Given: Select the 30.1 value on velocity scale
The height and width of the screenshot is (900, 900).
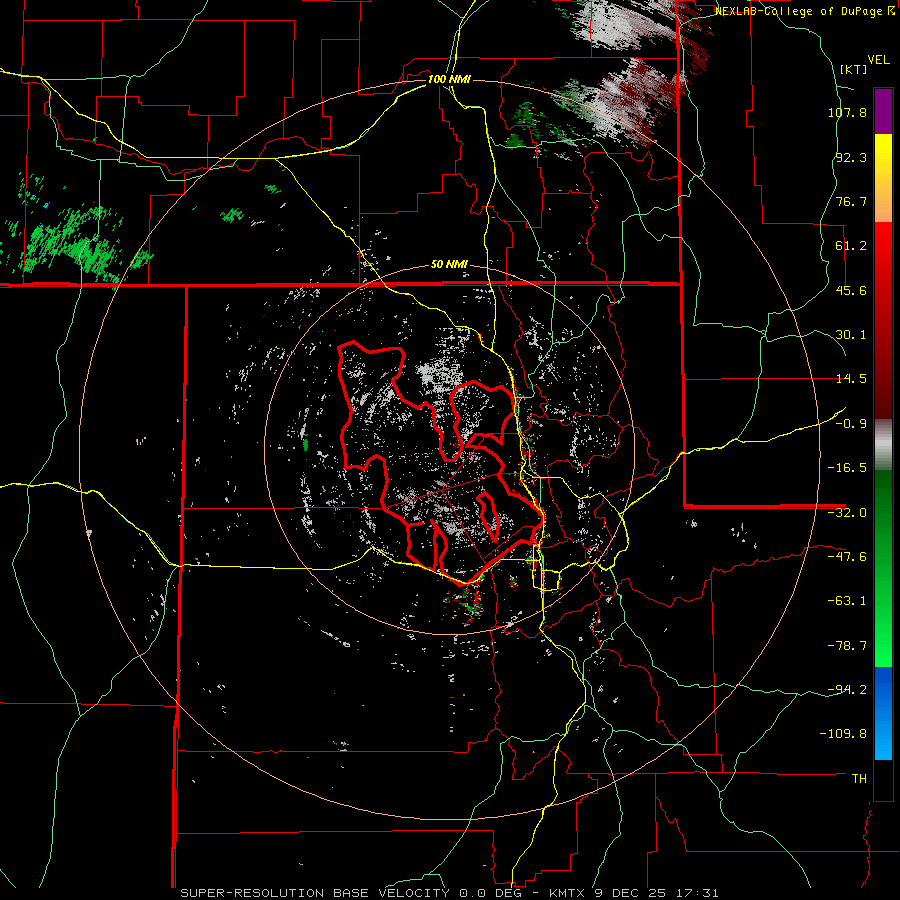Looking at the screenshot, I should tap(851, 335).
